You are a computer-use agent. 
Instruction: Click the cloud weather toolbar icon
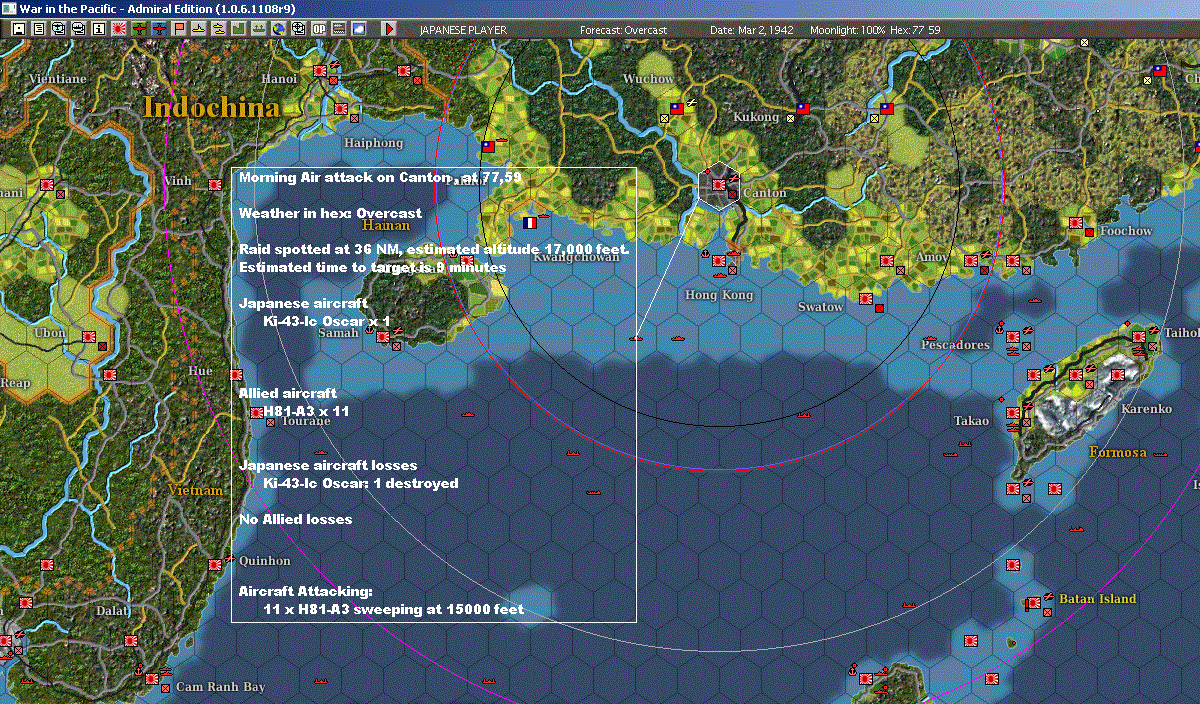pyautogui.click(x=358, y=29)
